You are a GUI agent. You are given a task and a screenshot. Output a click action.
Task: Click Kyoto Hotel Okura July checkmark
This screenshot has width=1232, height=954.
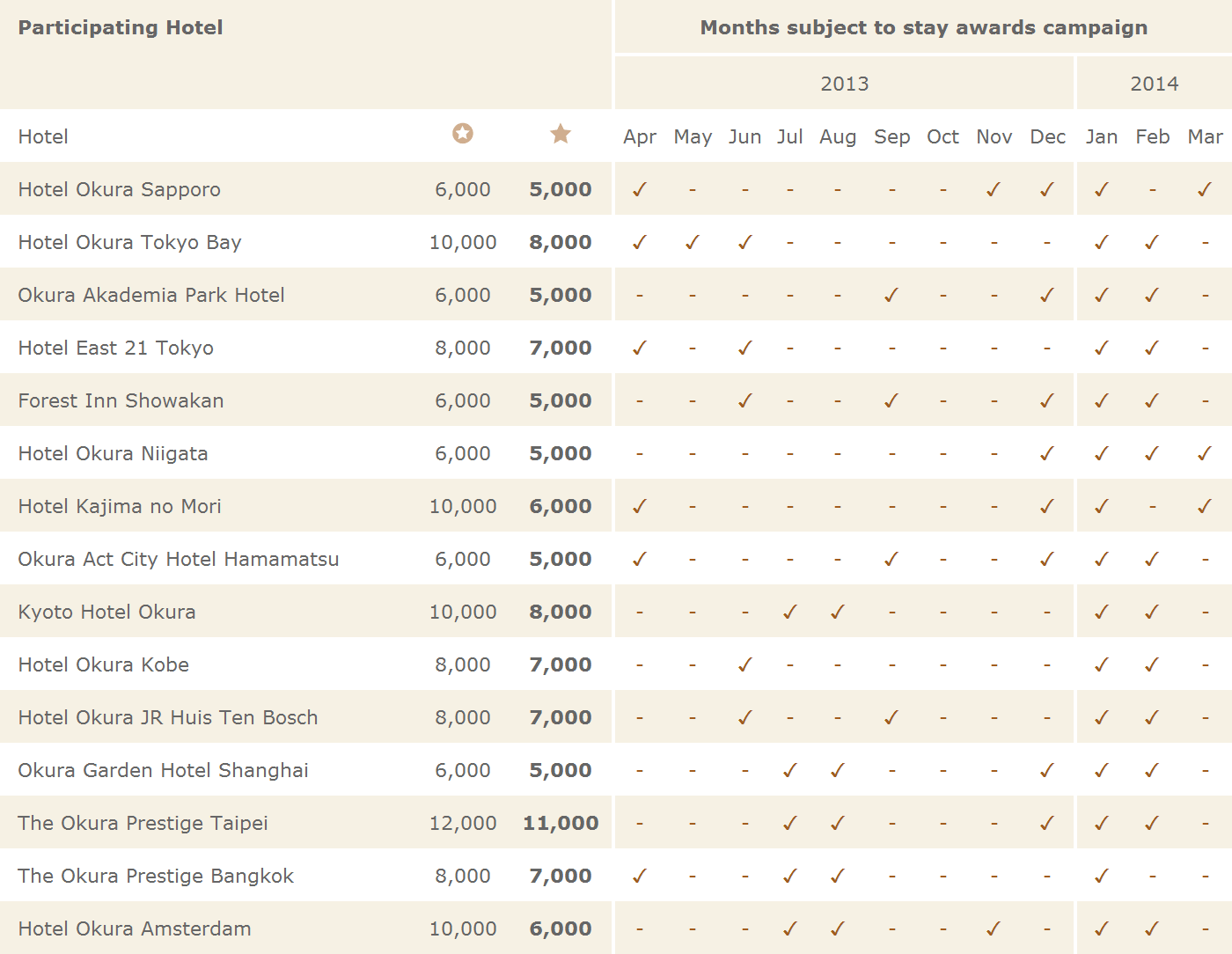click(x=790, y=612)
